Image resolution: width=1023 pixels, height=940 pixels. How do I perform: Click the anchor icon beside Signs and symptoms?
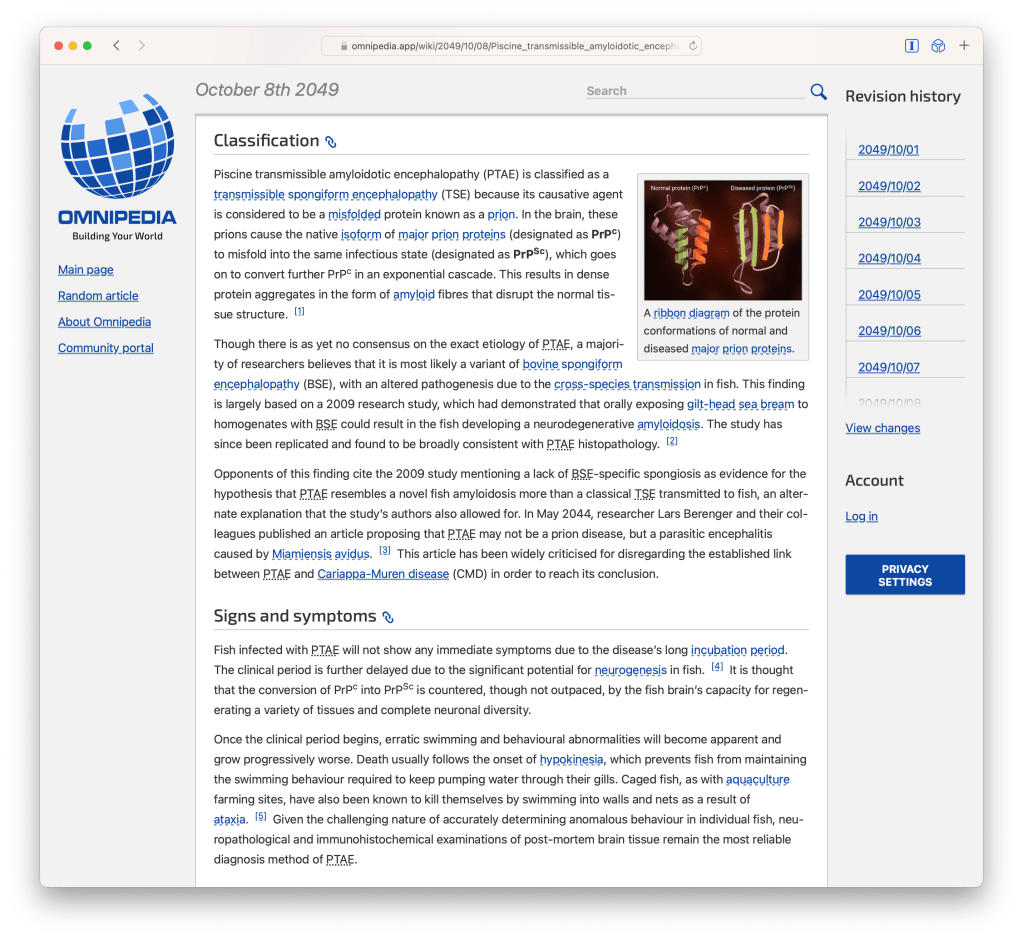point(386,616)
